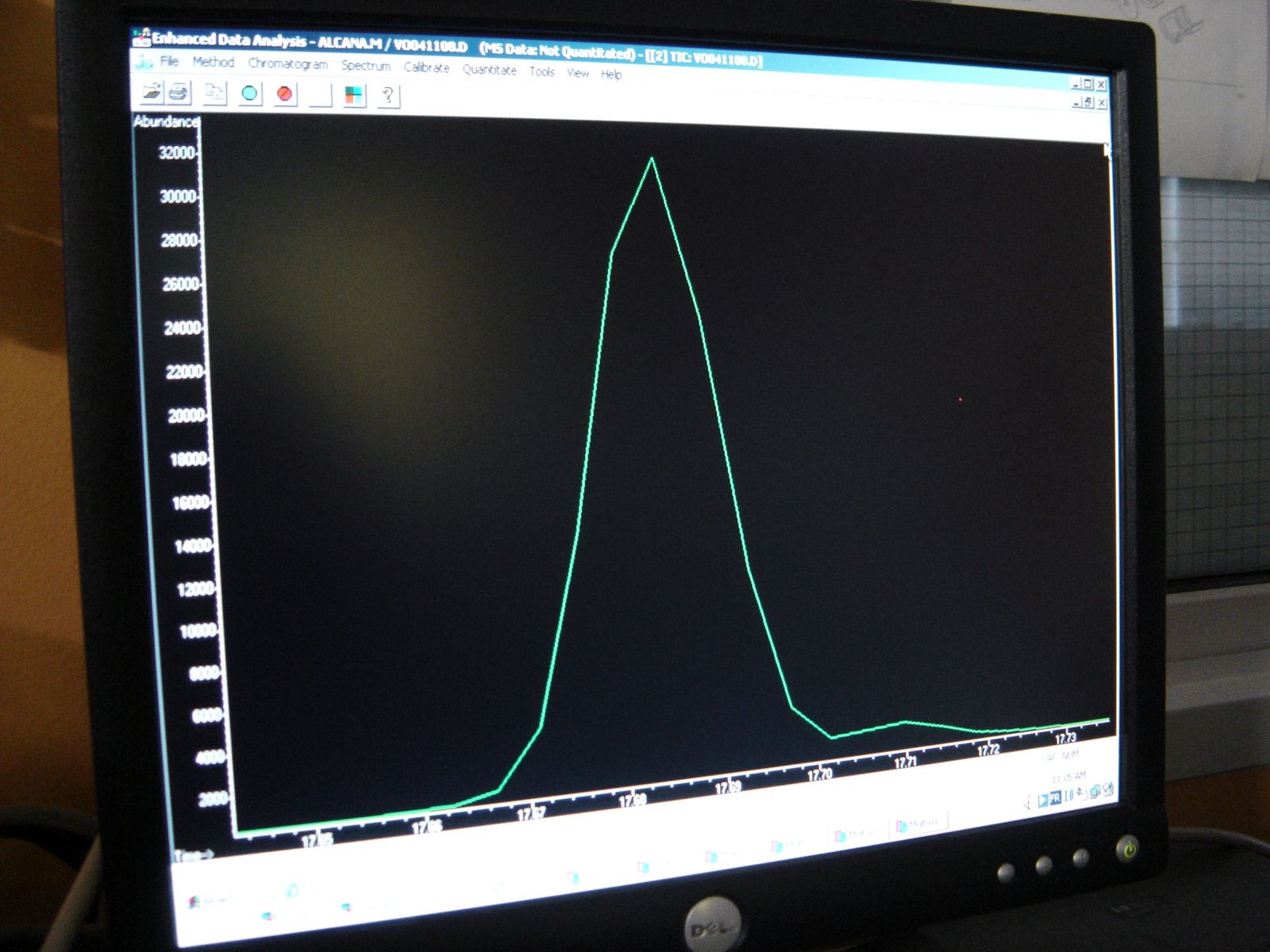
Task: Minimize the Enhanced Data Analysis main window
Action: pos(1076,83)
